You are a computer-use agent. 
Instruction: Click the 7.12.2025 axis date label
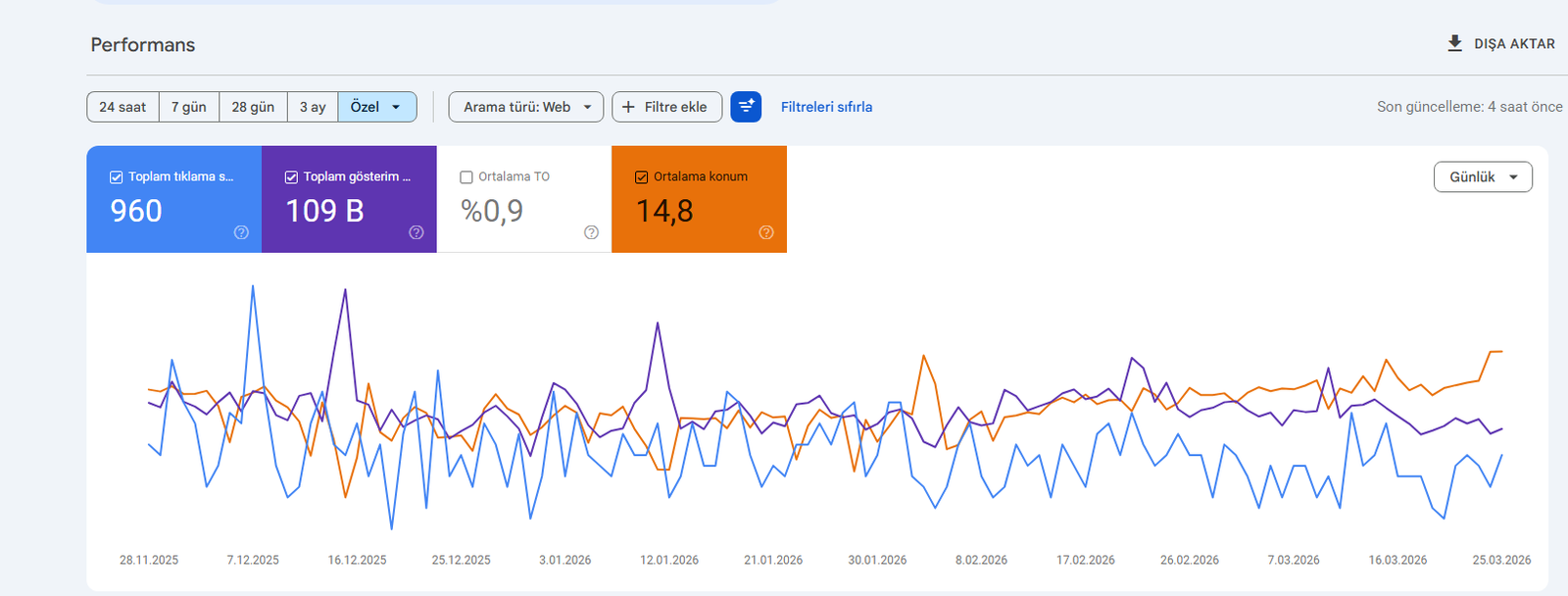(x=253, y=560)
